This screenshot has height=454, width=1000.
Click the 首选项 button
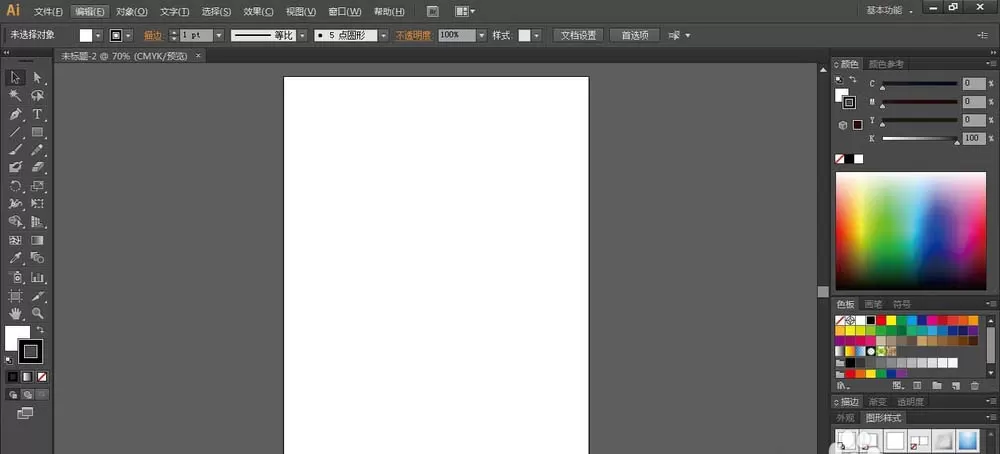pyautogui.click(x=635, y=36)
